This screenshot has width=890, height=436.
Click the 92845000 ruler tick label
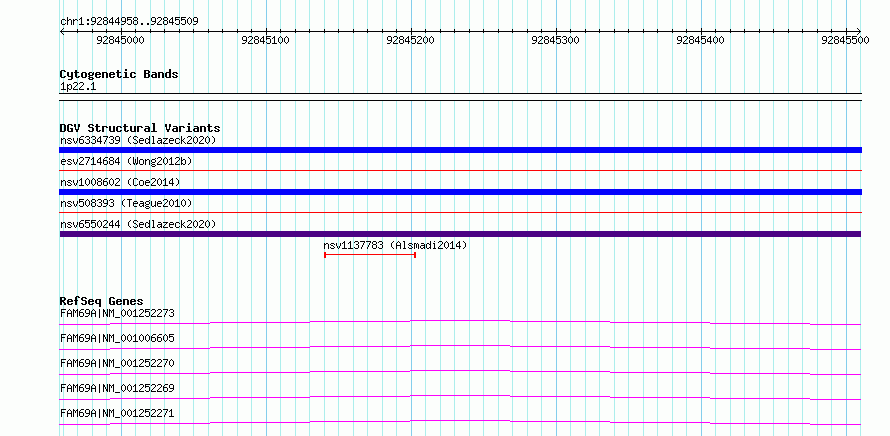point(120,40)
